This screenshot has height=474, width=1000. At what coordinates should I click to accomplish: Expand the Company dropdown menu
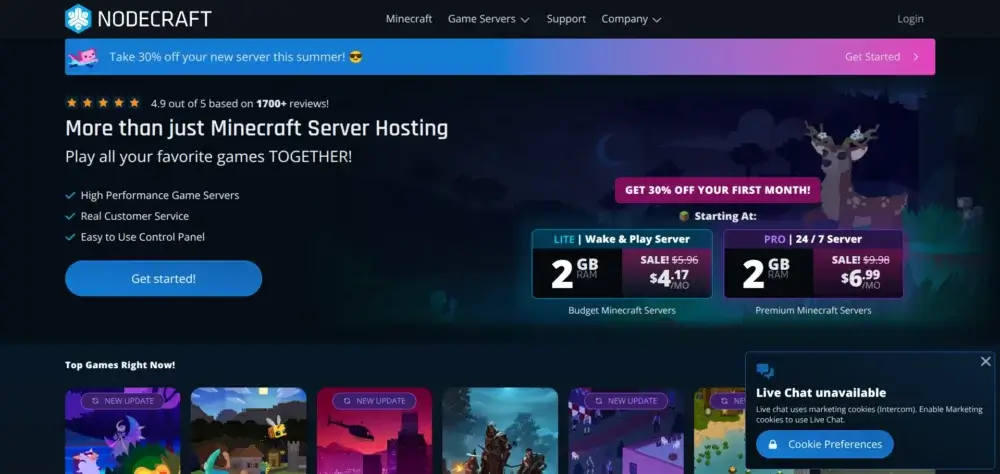631,19
